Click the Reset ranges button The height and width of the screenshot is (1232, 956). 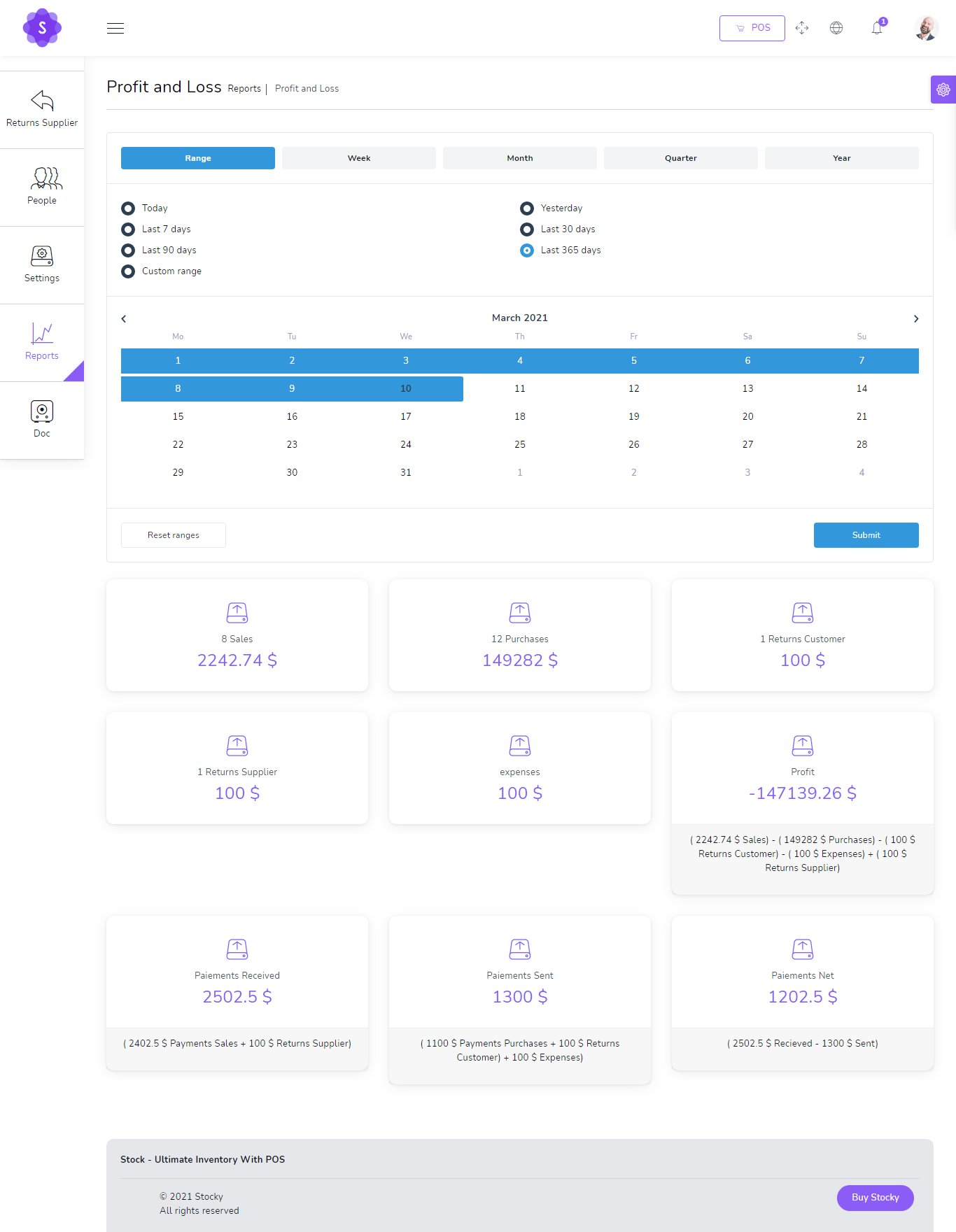tap(174, 535)
